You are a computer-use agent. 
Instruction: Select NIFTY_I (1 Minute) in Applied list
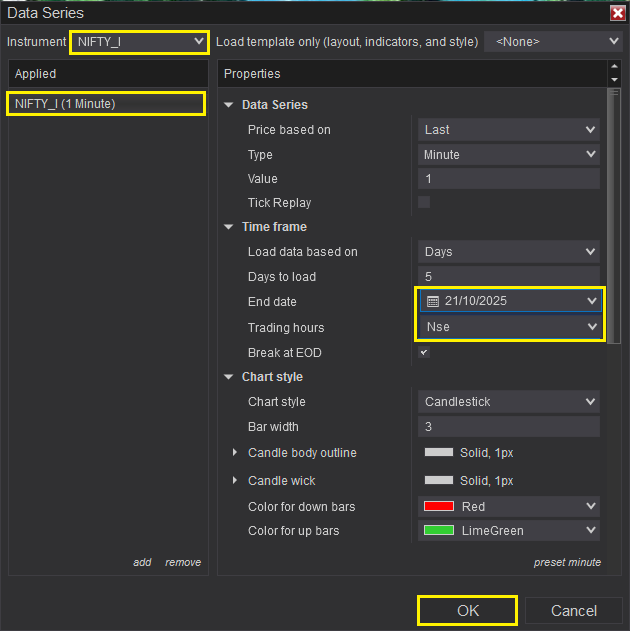coord(106,103)
